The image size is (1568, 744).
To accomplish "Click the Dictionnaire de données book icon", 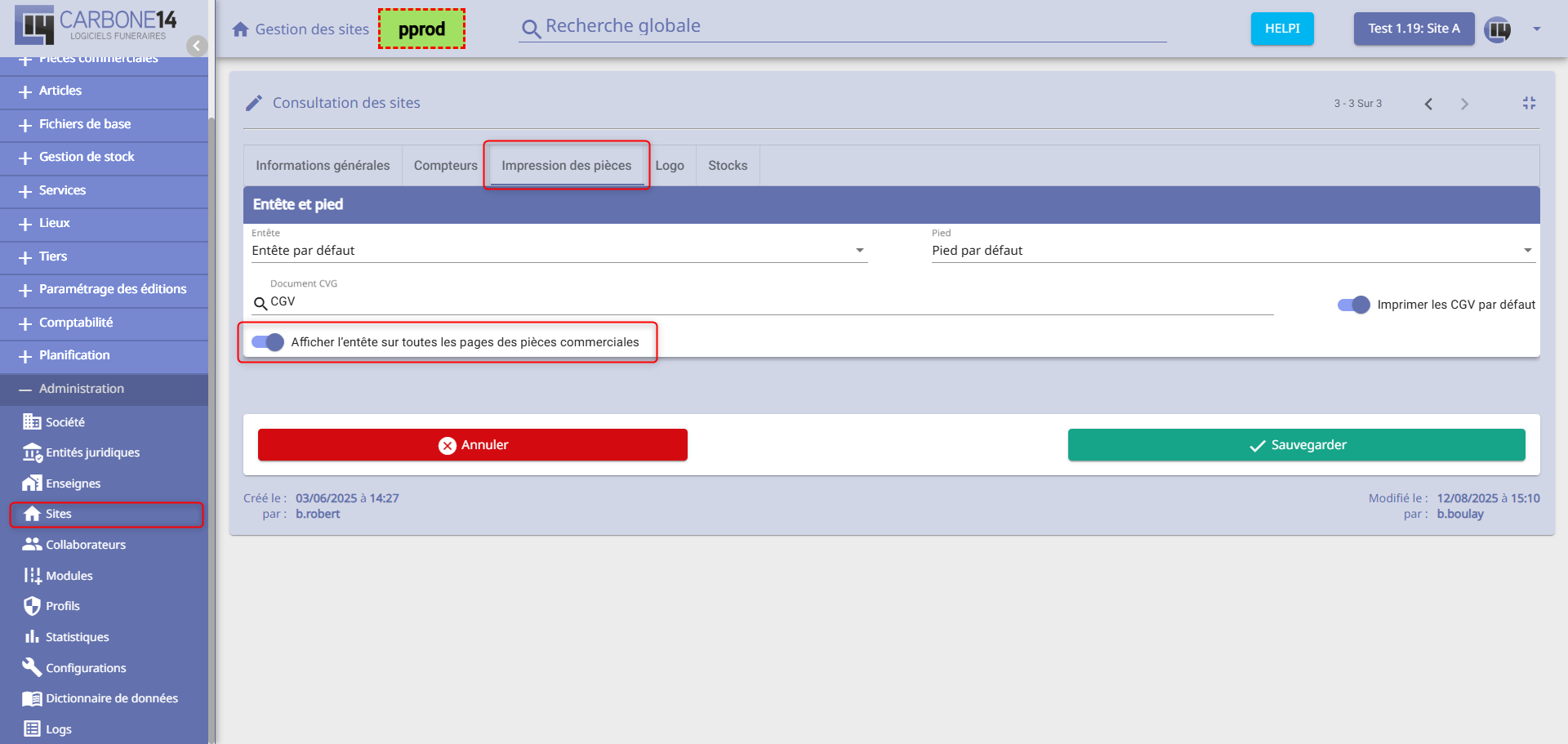I will click(32, 698).
